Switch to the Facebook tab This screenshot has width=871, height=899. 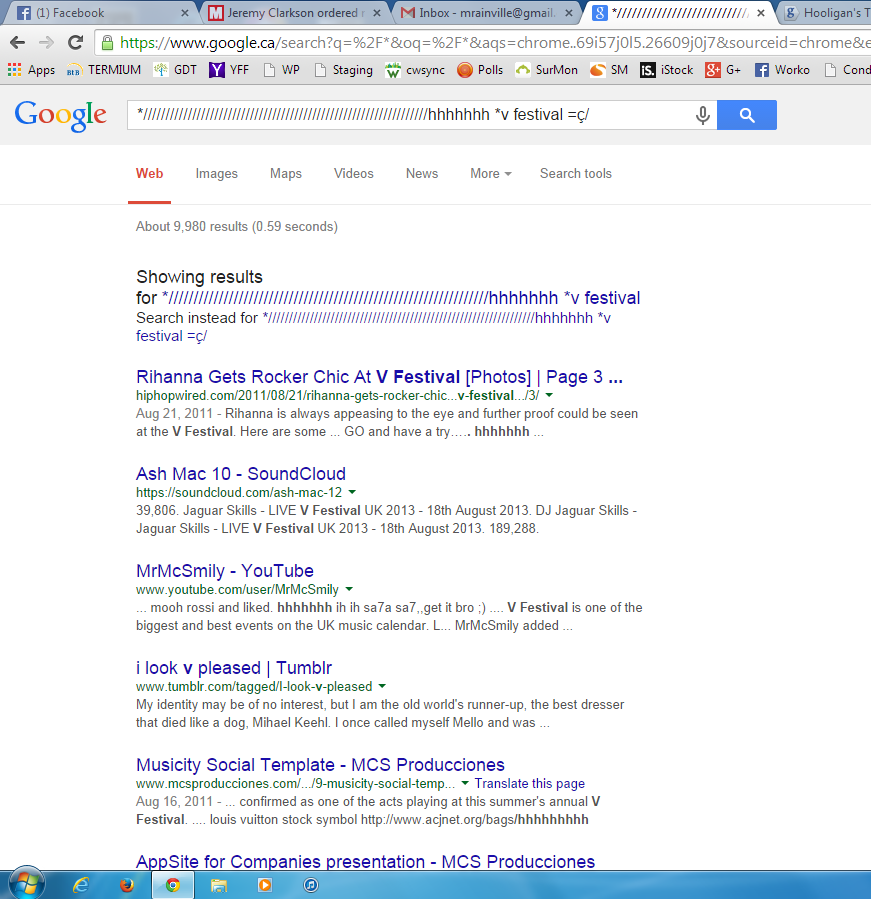(x=97, y=13)
